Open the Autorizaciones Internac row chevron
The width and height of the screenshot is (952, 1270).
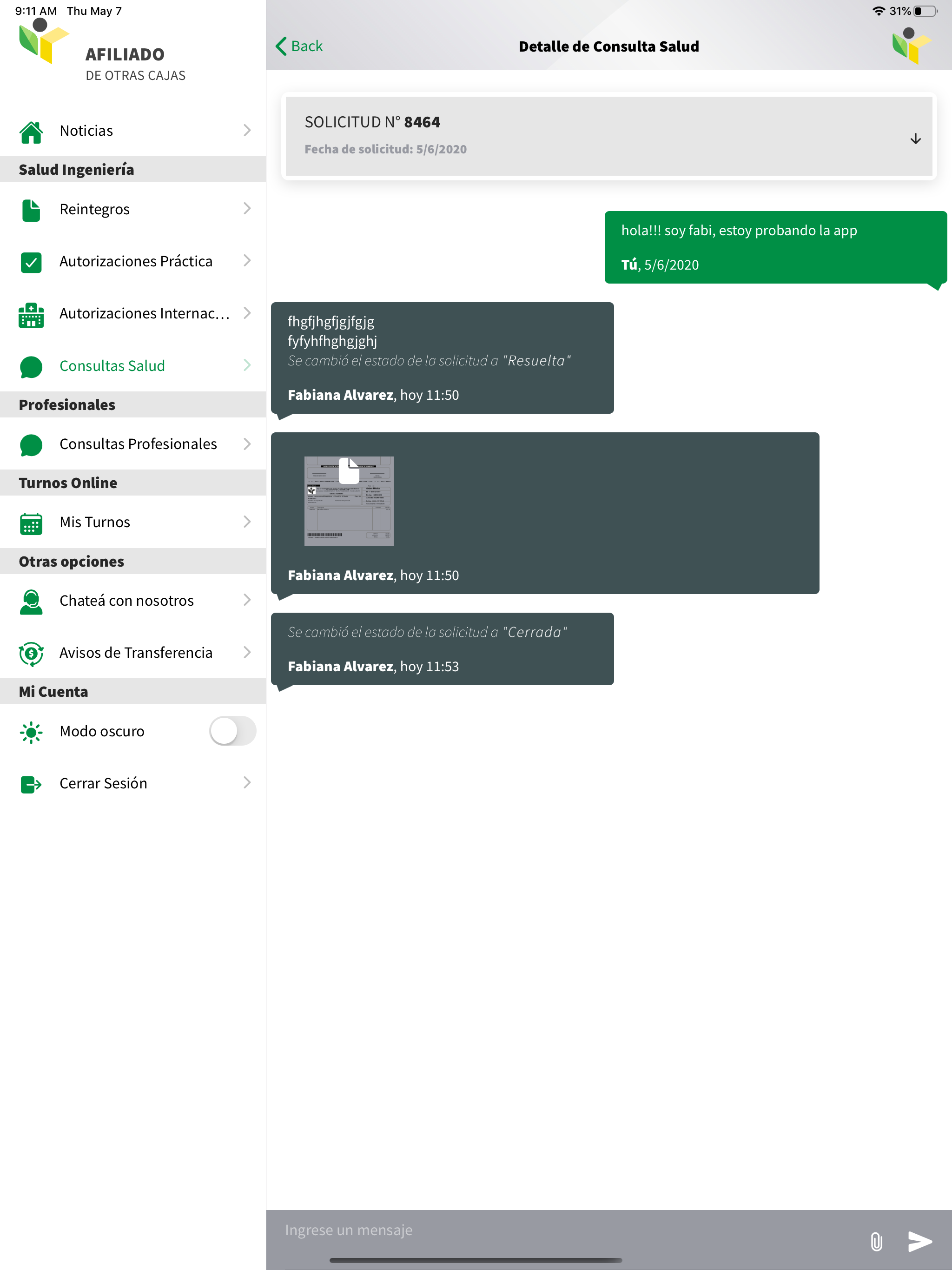(x=247, y=313)
